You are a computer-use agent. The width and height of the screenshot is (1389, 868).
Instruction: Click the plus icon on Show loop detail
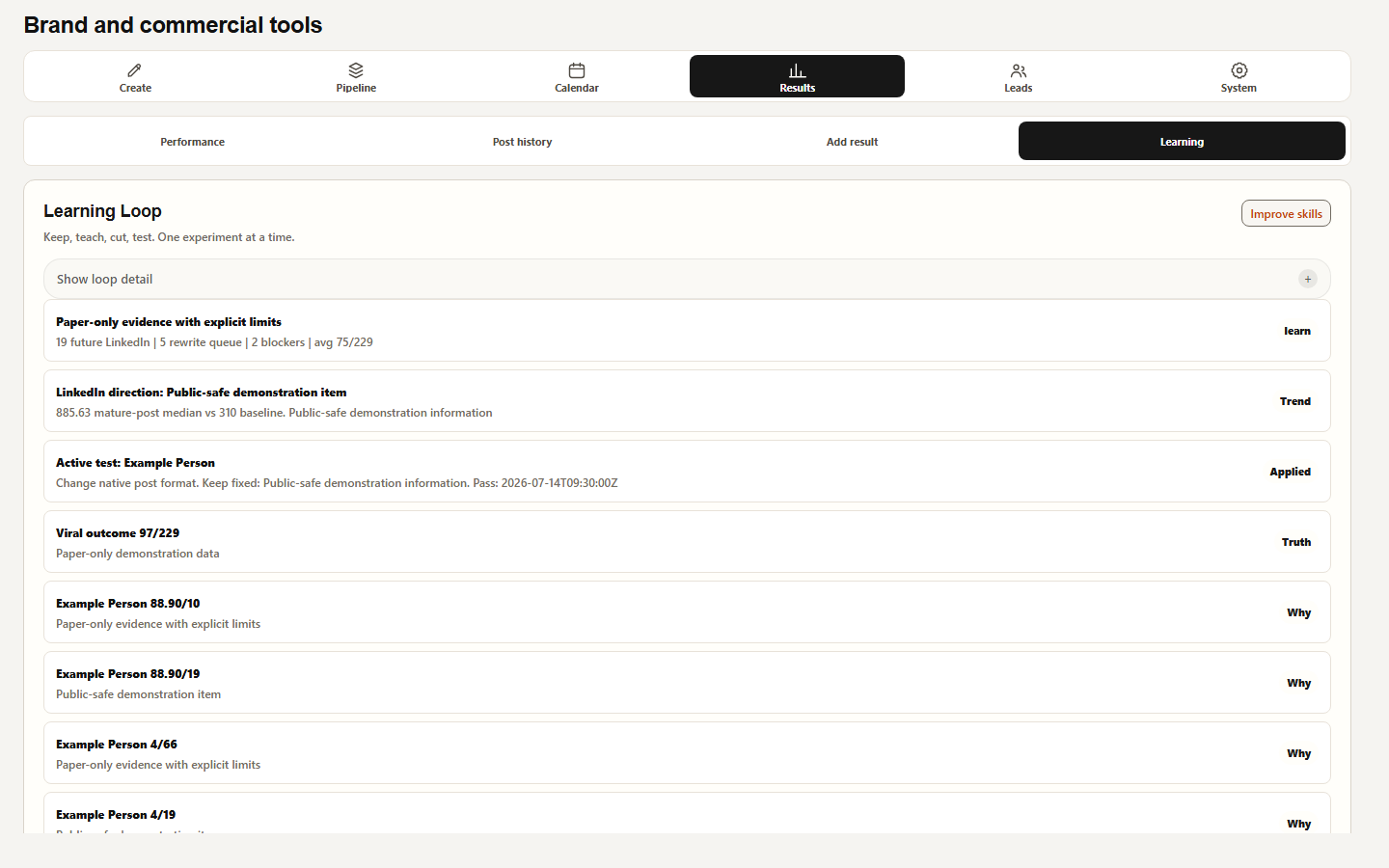[x=1308, y=279]
